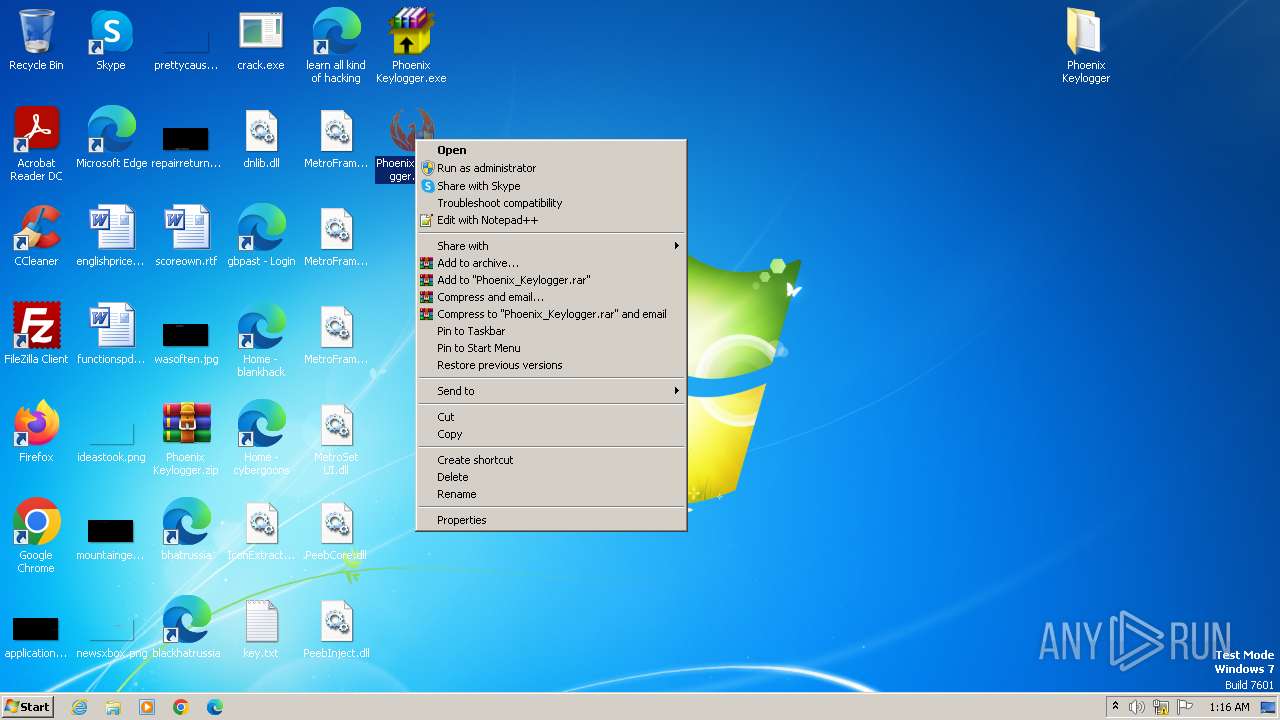This screenshot has width=1280, height=720.
Task: Choose Copy in the context menu
Action: click(x=551, y=434)
